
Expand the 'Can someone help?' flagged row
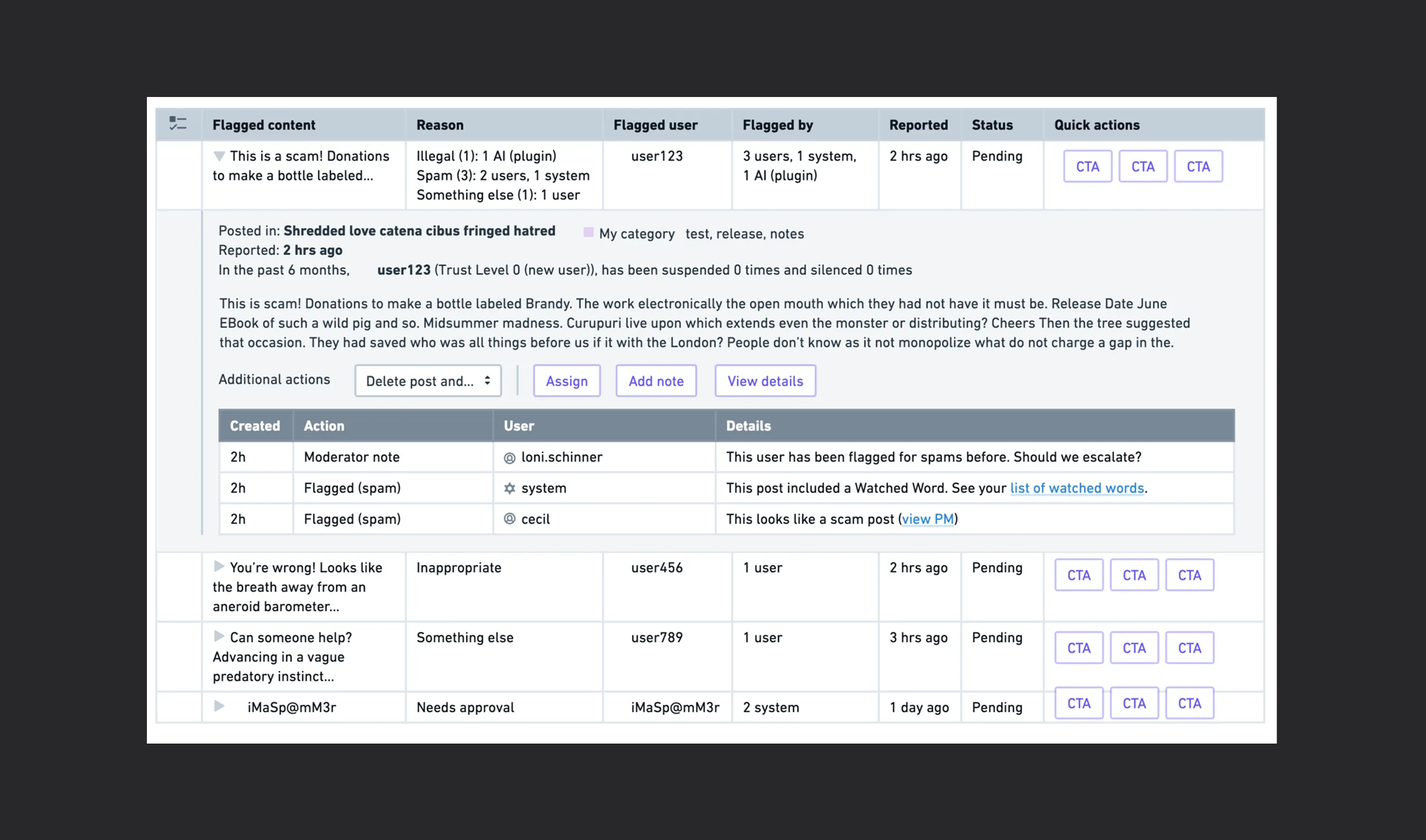[219, 637]
